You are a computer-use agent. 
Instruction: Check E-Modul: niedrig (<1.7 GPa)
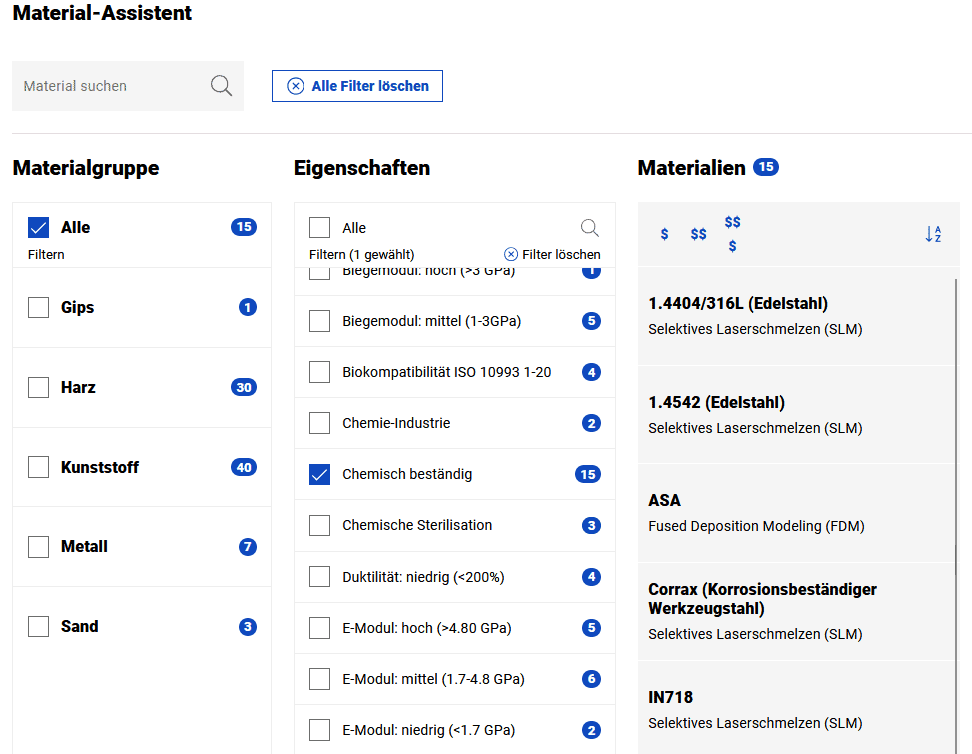(x=319, y=730)
